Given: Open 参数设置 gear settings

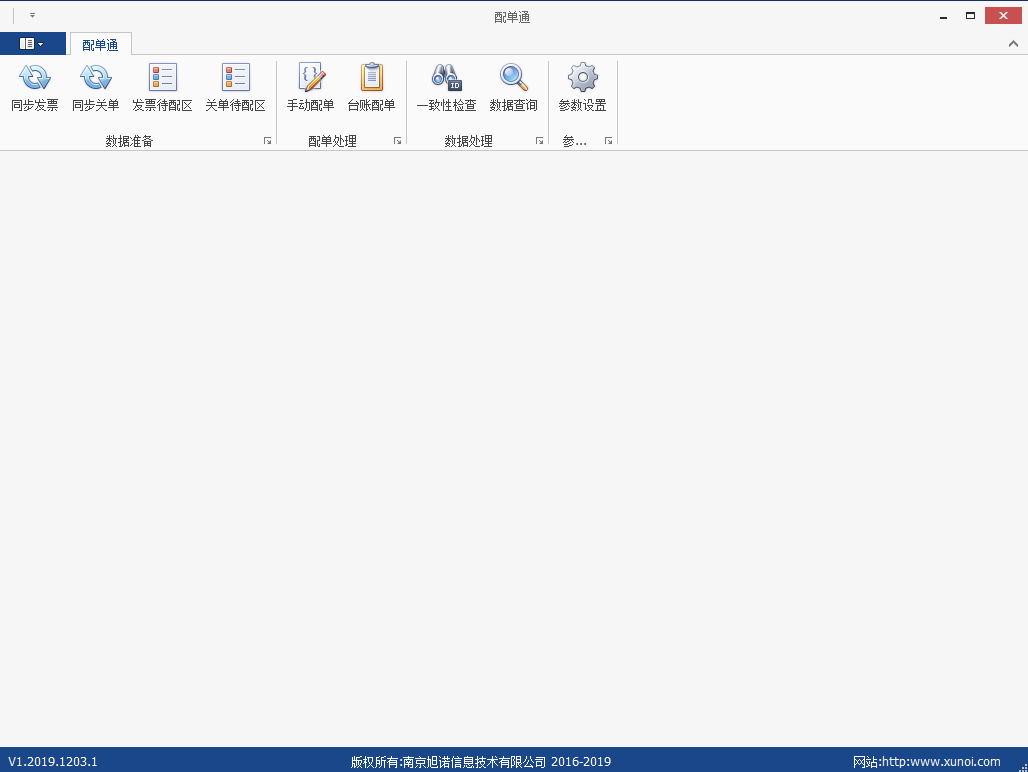Looking at the screenshot, I should click(582, 87).
